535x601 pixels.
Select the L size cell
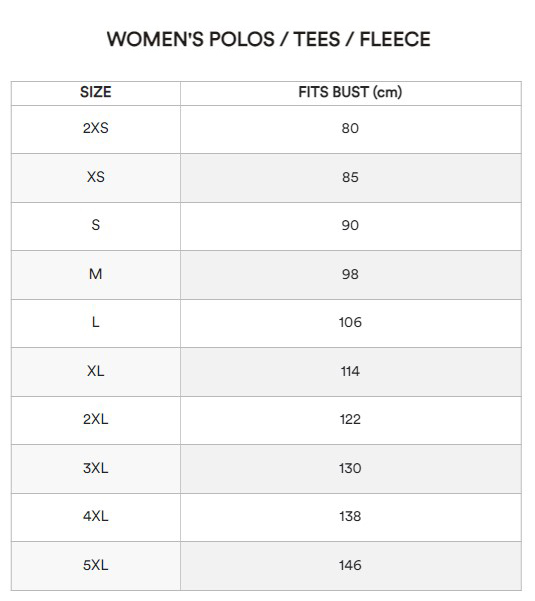click(95, 322)
